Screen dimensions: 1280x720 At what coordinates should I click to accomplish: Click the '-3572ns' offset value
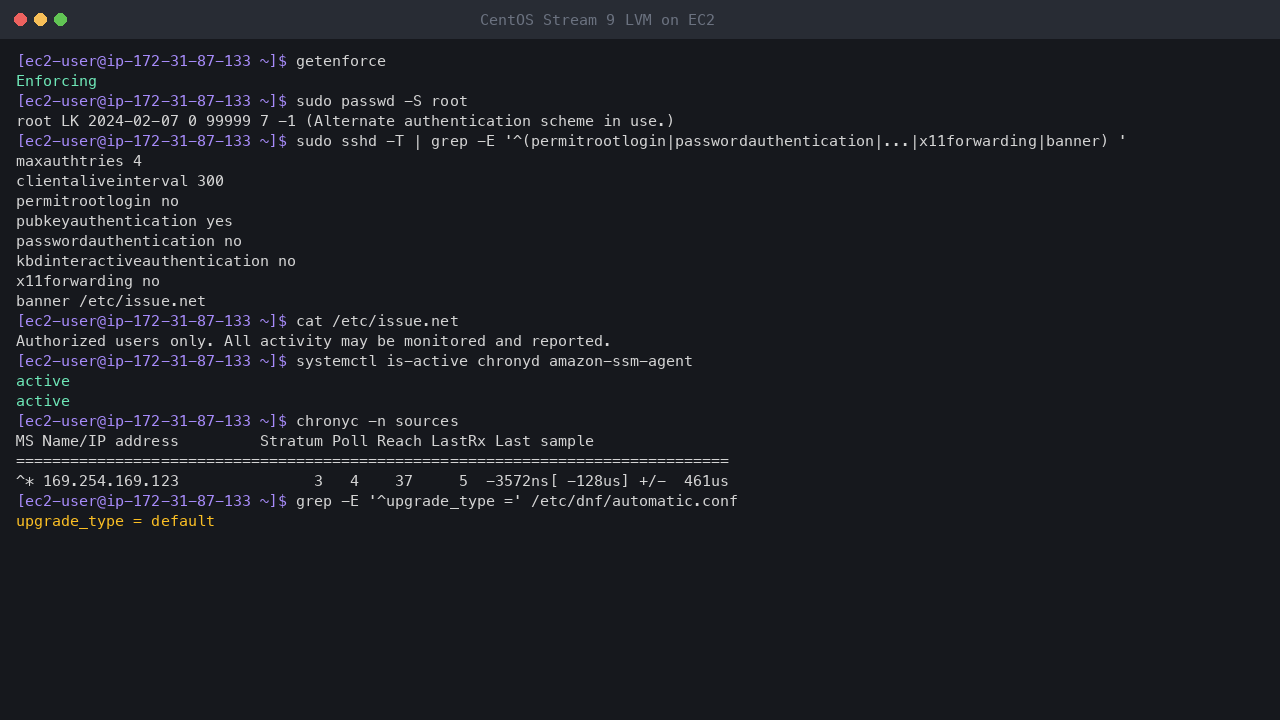tap(517, 481)
